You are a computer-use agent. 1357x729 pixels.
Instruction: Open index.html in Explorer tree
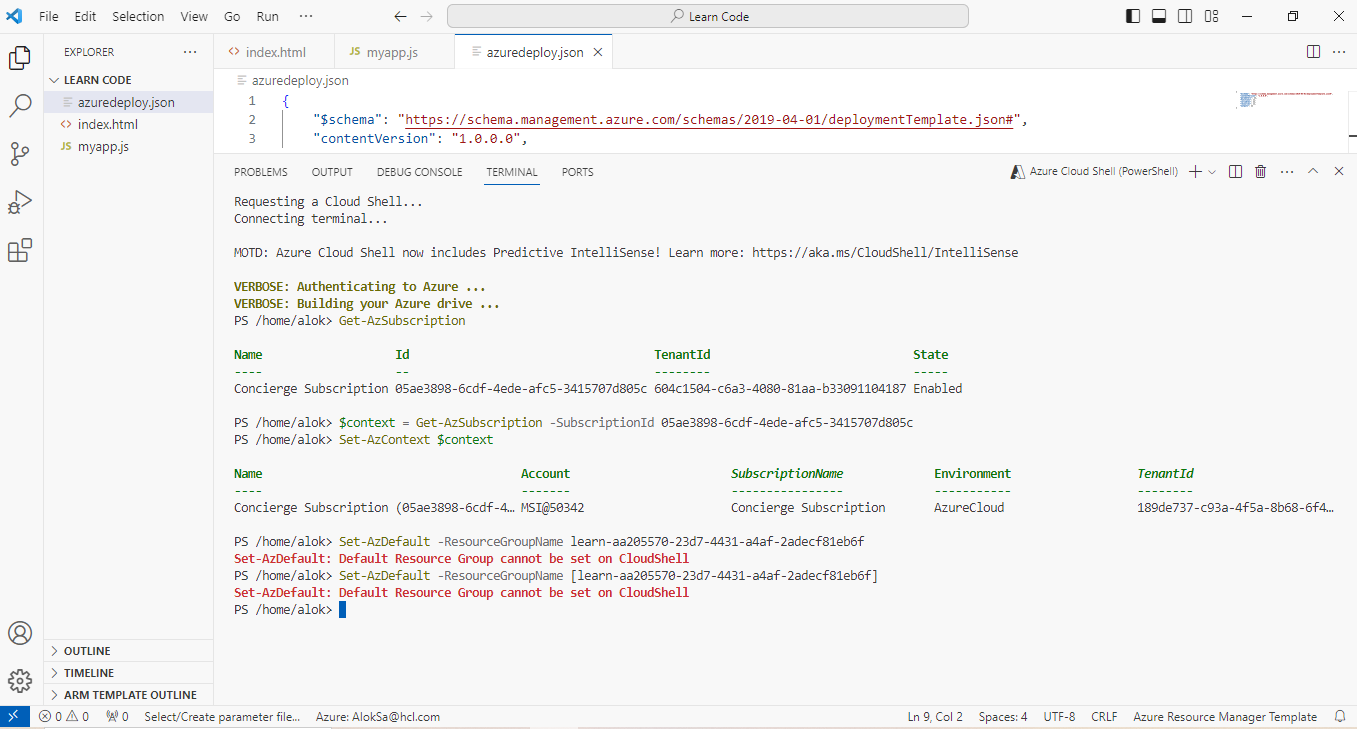click(128, 124)
